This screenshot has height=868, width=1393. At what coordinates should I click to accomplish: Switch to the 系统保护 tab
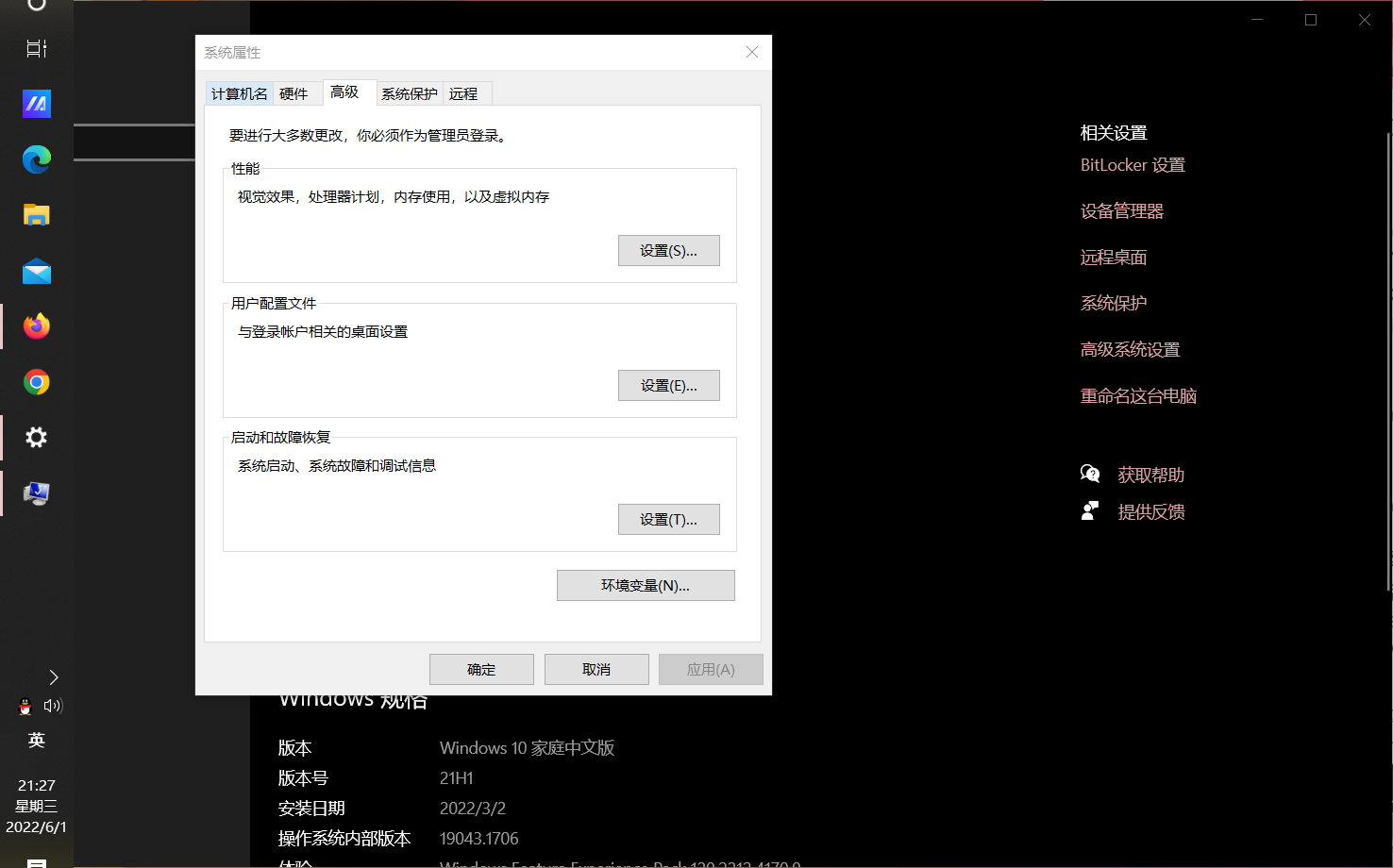point(410,93)
